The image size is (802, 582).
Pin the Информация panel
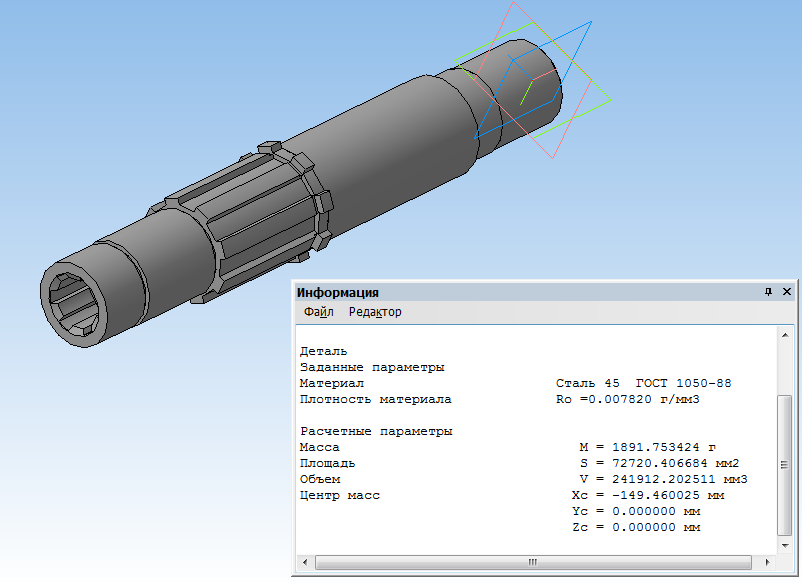(x=768, y=292)
